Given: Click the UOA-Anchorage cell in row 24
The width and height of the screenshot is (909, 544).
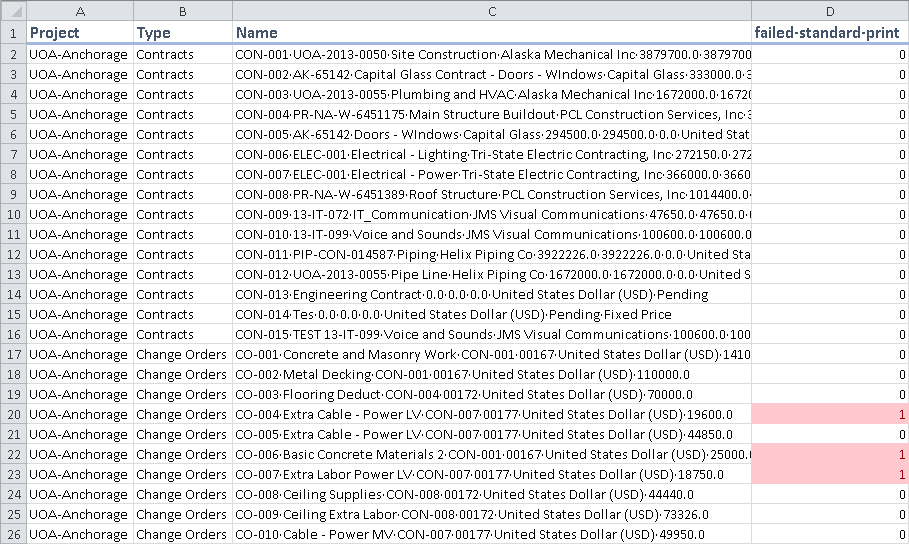Looking at the screenshot, I should tap(80, 495).
